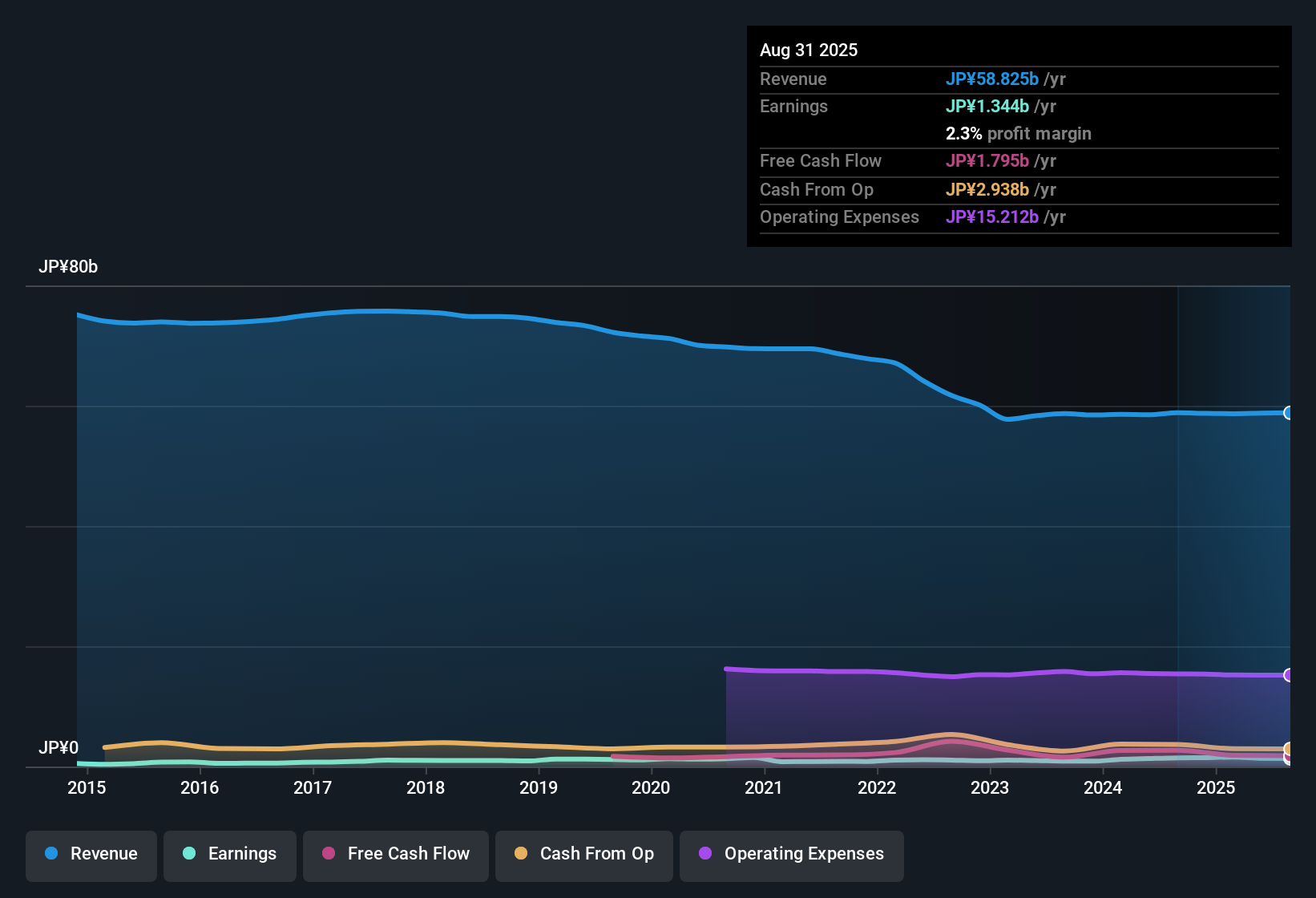Select the blue Revenue legend dot
Viewport: 1316px width, 898px height.
pos(51,854)
